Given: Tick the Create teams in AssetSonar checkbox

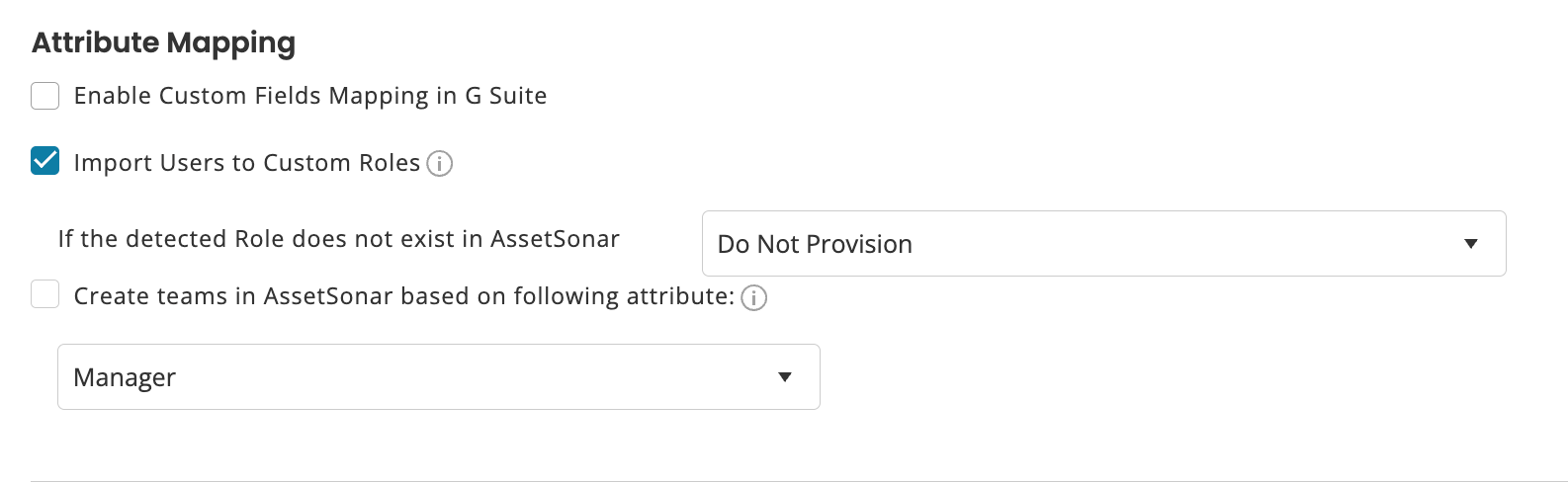Looking at the screenshot, I should coord(45,294).
